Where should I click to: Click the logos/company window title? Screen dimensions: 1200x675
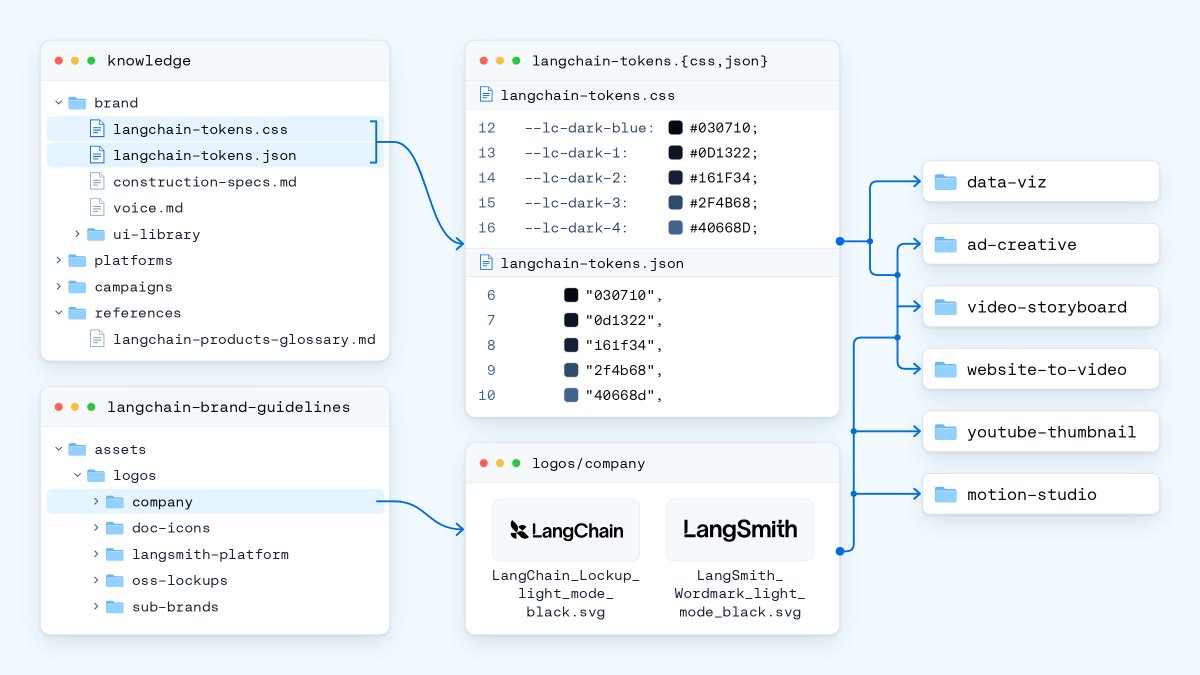589,464
